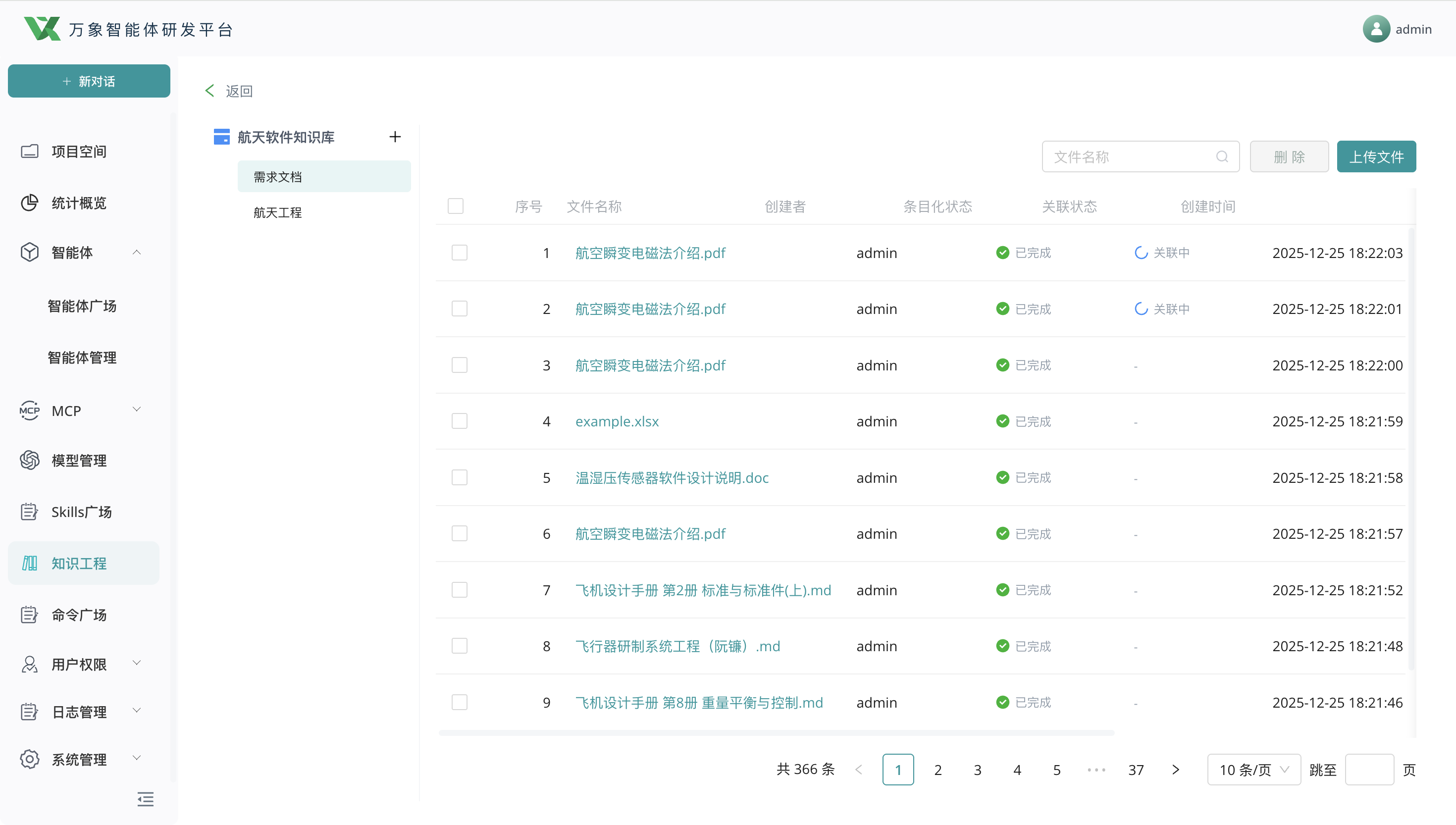Image resolution: width=1456 pixels, height=825 pixels.
Task: Expand the 系统管理 menu chevron
Action: [137, 758]
